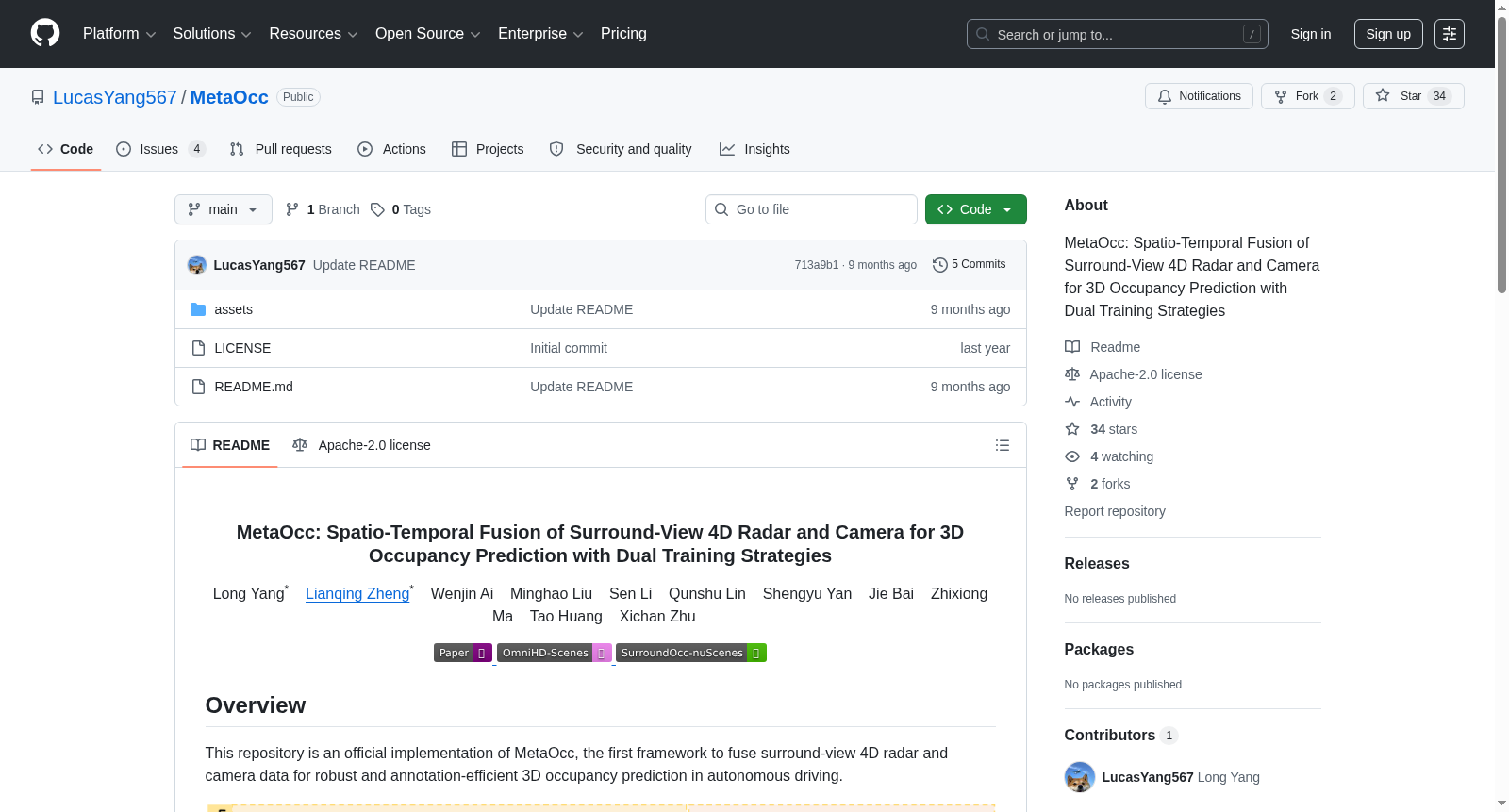
Task: Open commit hash 713a9b1
Action: pyautogui.click(x=817, y=265)
